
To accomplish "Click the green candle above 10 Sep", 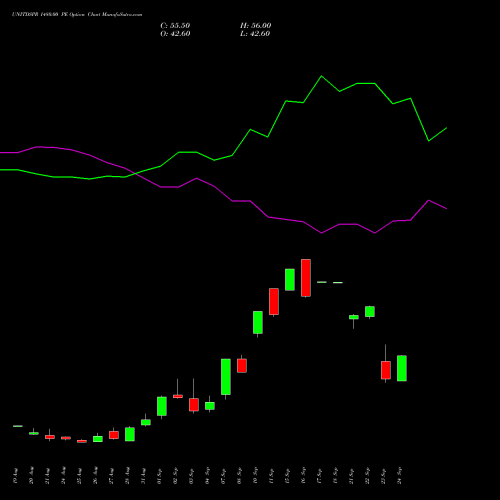I will click(x=258, y=322).
